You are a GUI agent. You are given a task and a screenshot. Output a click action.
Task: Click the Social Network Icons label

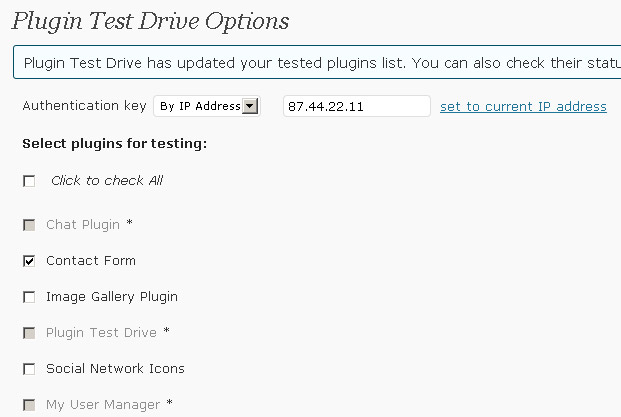[x=115, y=369]
